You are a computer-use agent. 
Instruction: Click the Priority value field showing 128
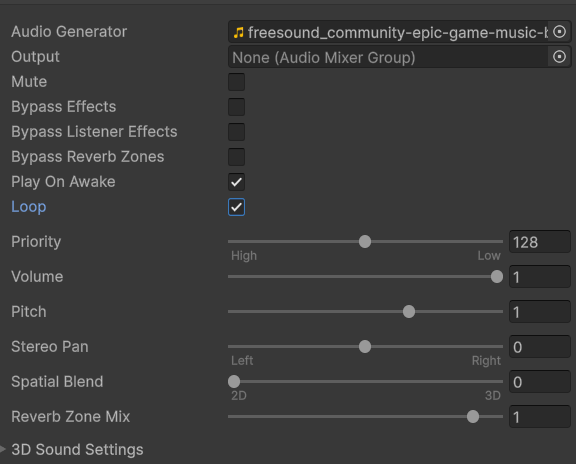(540, 242)
